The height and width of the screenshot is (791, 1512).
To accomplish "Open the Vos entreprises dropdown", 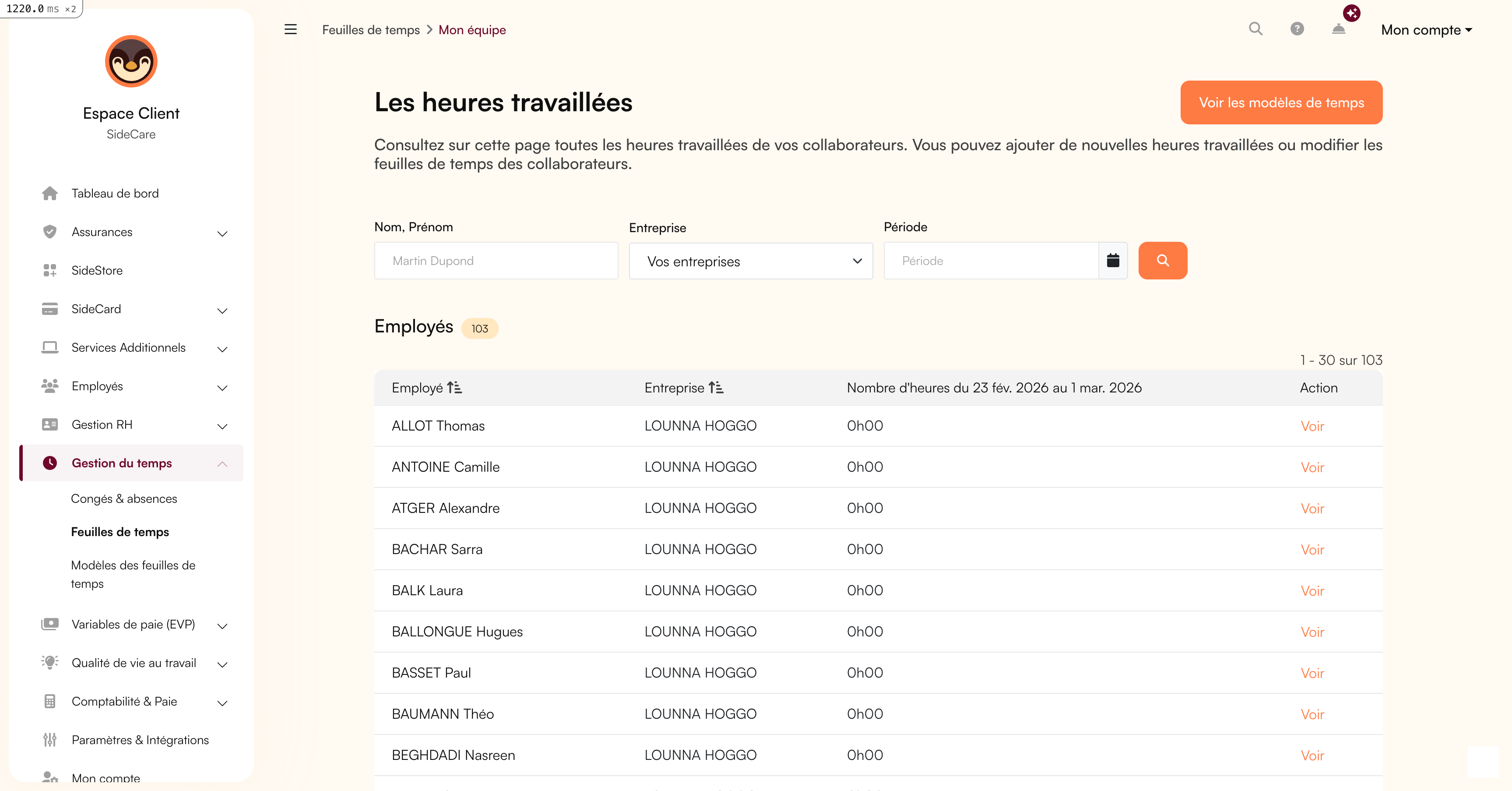I will (750, 261).
